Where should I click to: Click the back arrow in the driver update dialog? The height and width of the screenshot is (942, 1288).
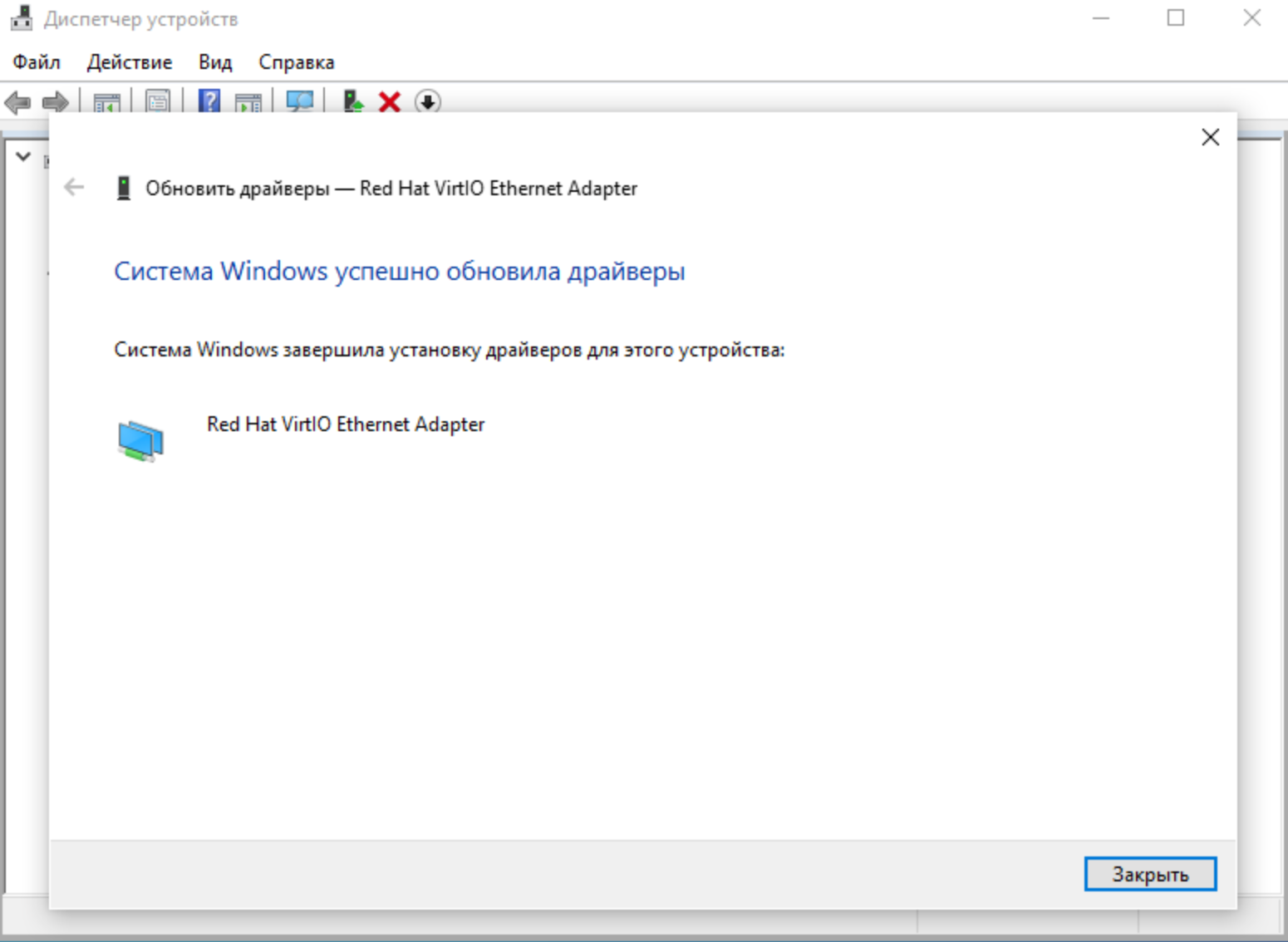point(74,188)
